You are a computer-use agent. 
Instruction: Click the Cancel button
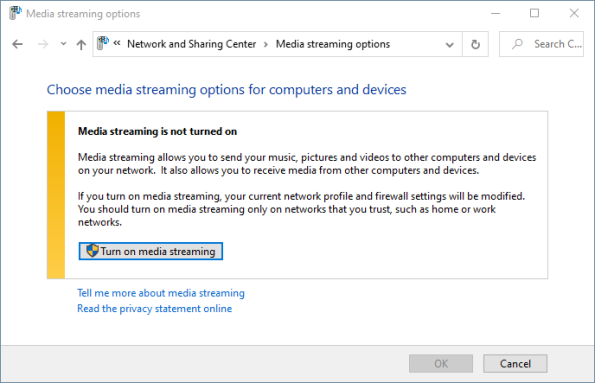(x=515, y=364)
